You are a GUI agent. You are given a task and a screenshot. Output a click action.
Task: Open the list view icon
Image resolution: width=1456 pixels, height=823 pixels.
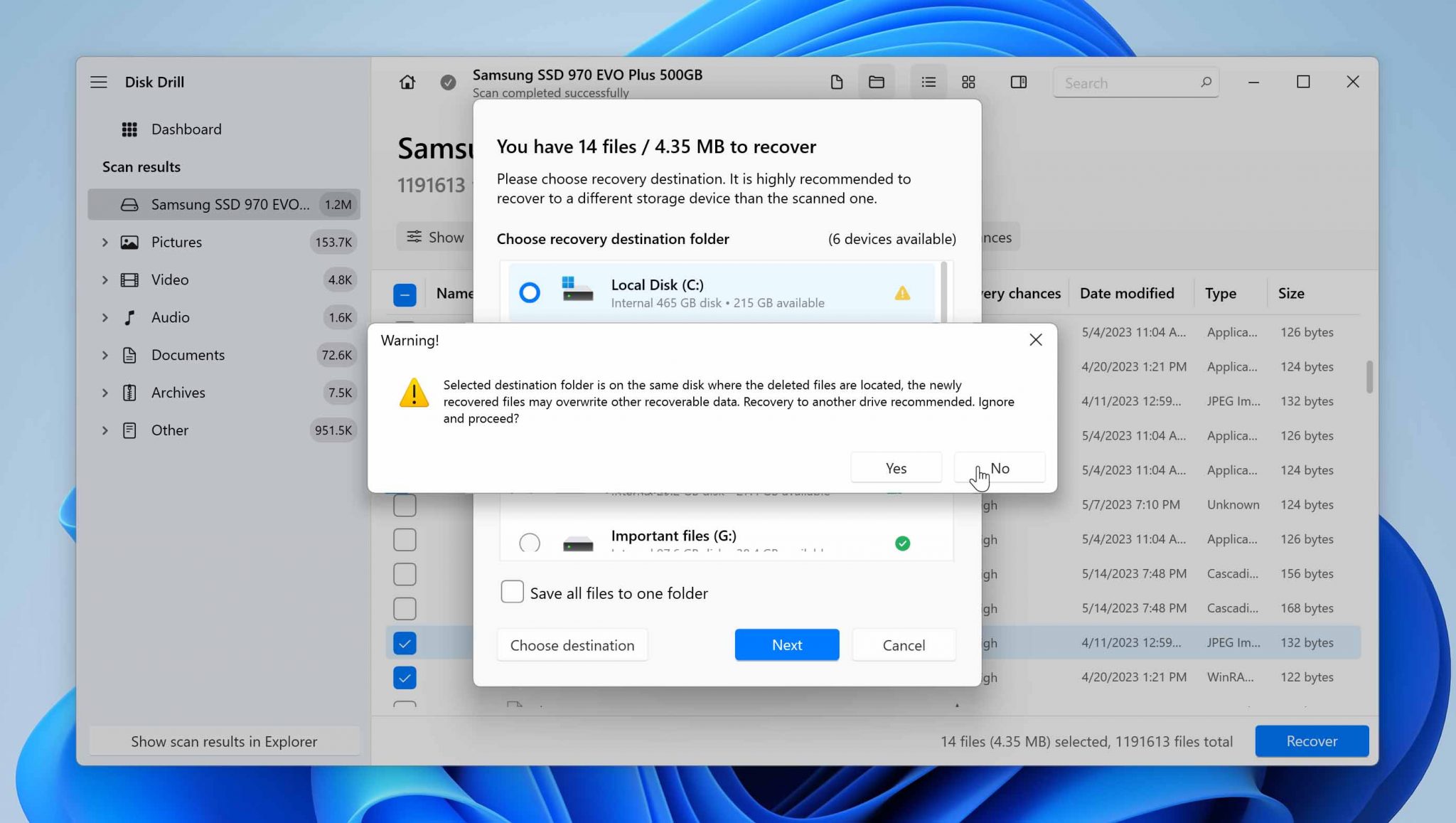tap(928, 82)
